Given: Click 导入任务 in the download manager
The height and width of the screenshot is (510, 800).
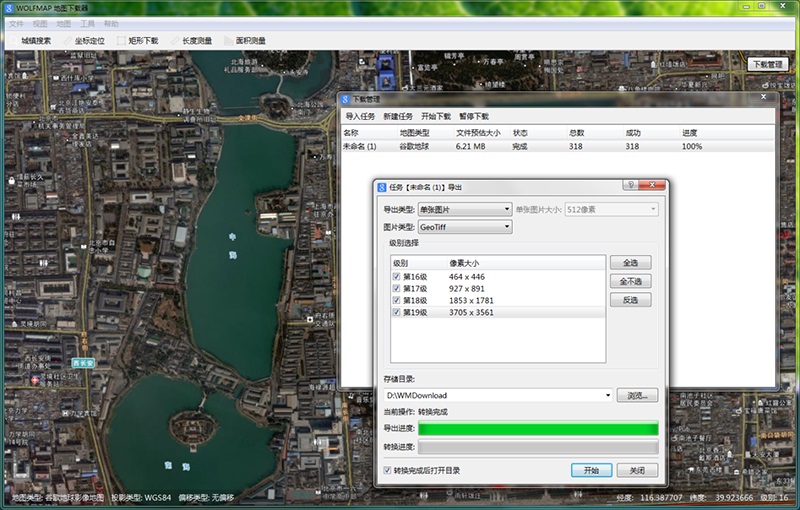Looking at the screenshot, I should click(x=358, y=116).
